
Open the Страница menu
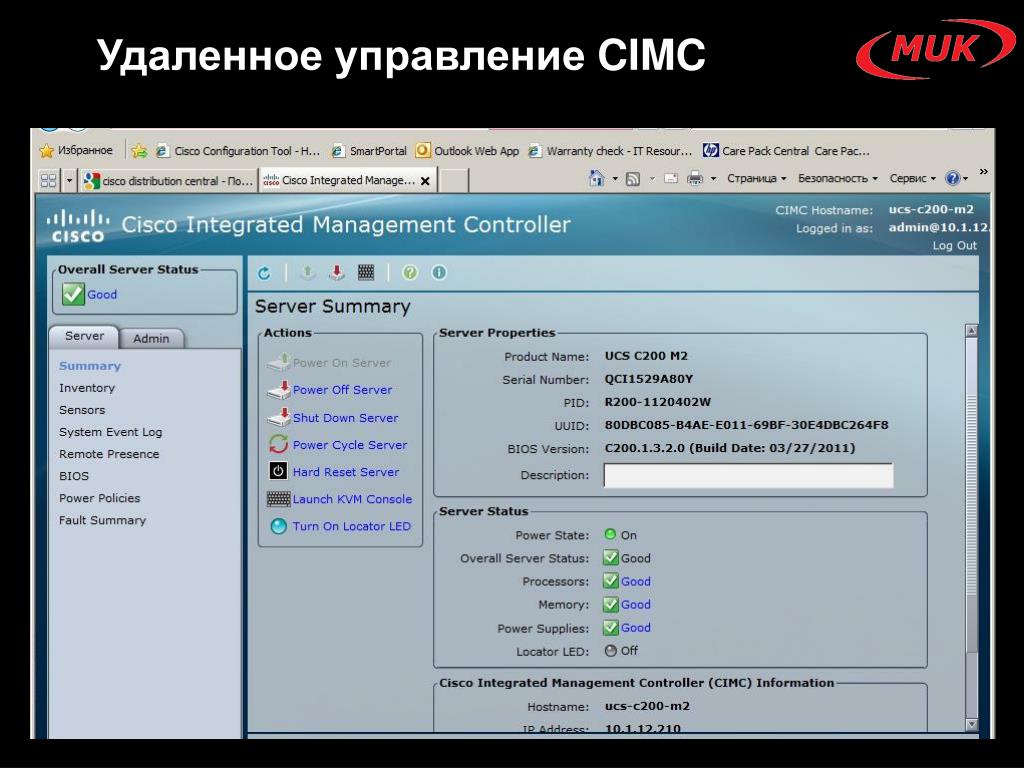pos(756,178)
